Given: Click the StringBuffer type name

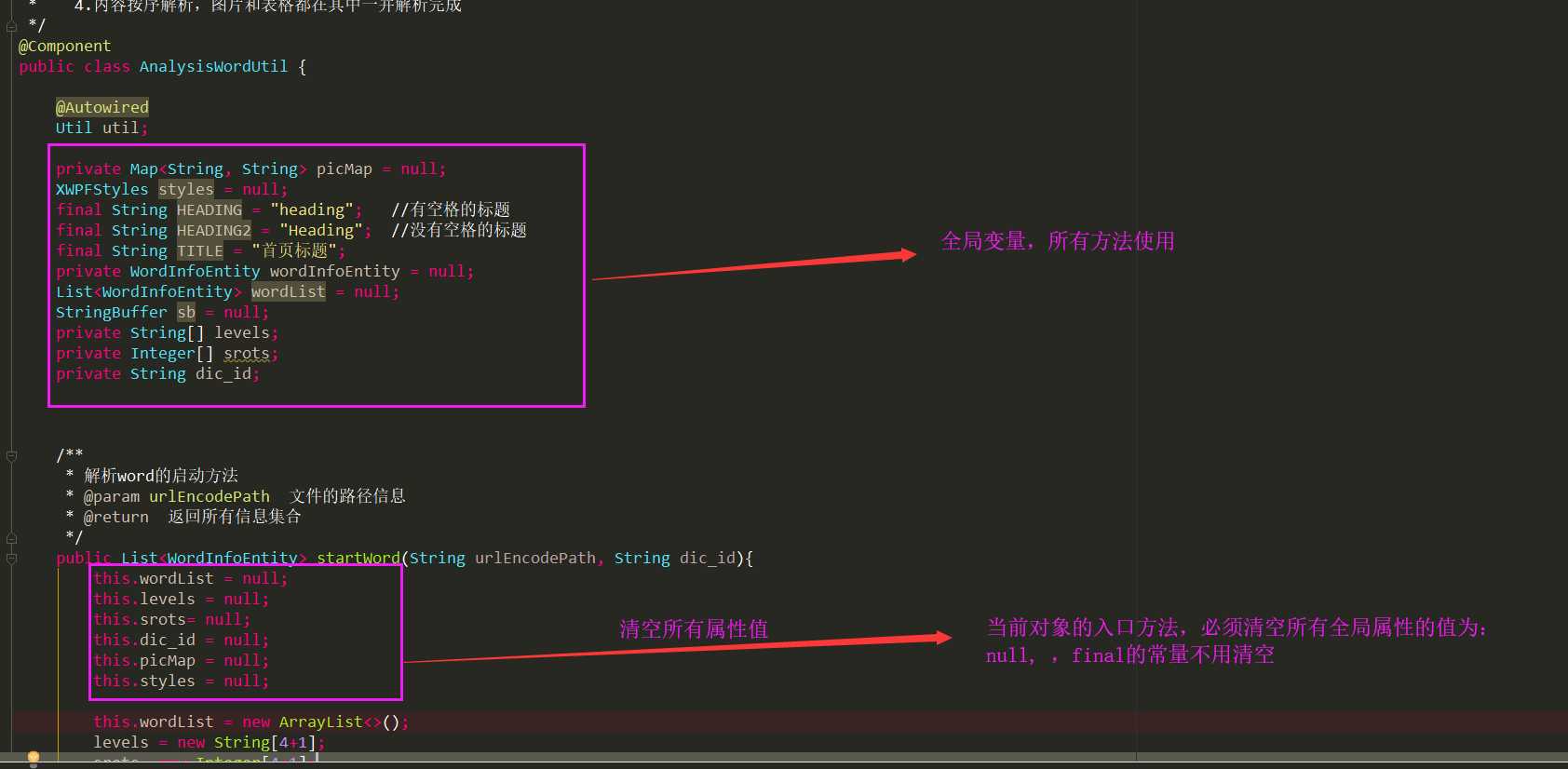Looking at the screenshot, I should click(111, 312).
